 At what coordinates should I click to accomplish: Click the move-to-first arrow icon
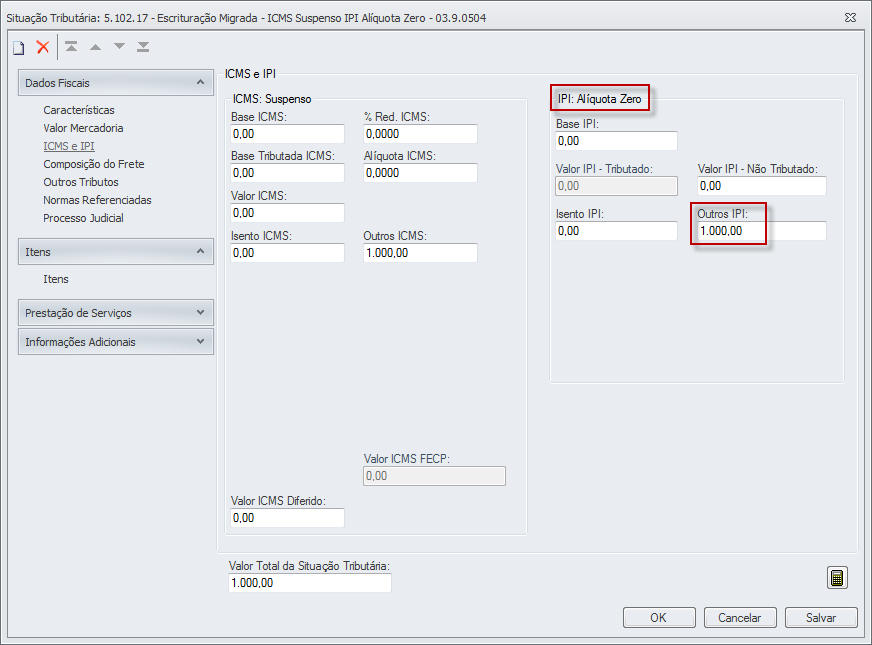point(71,47)
